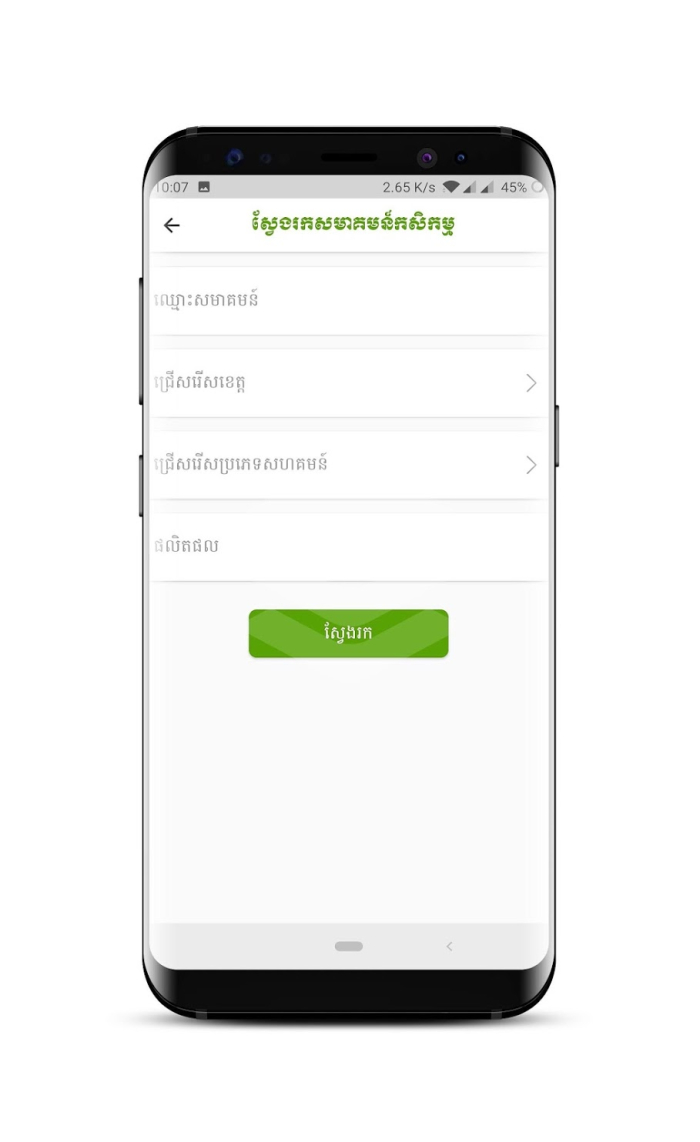Expand the association type chevron arrow
700x1142 pixels.
531,465
